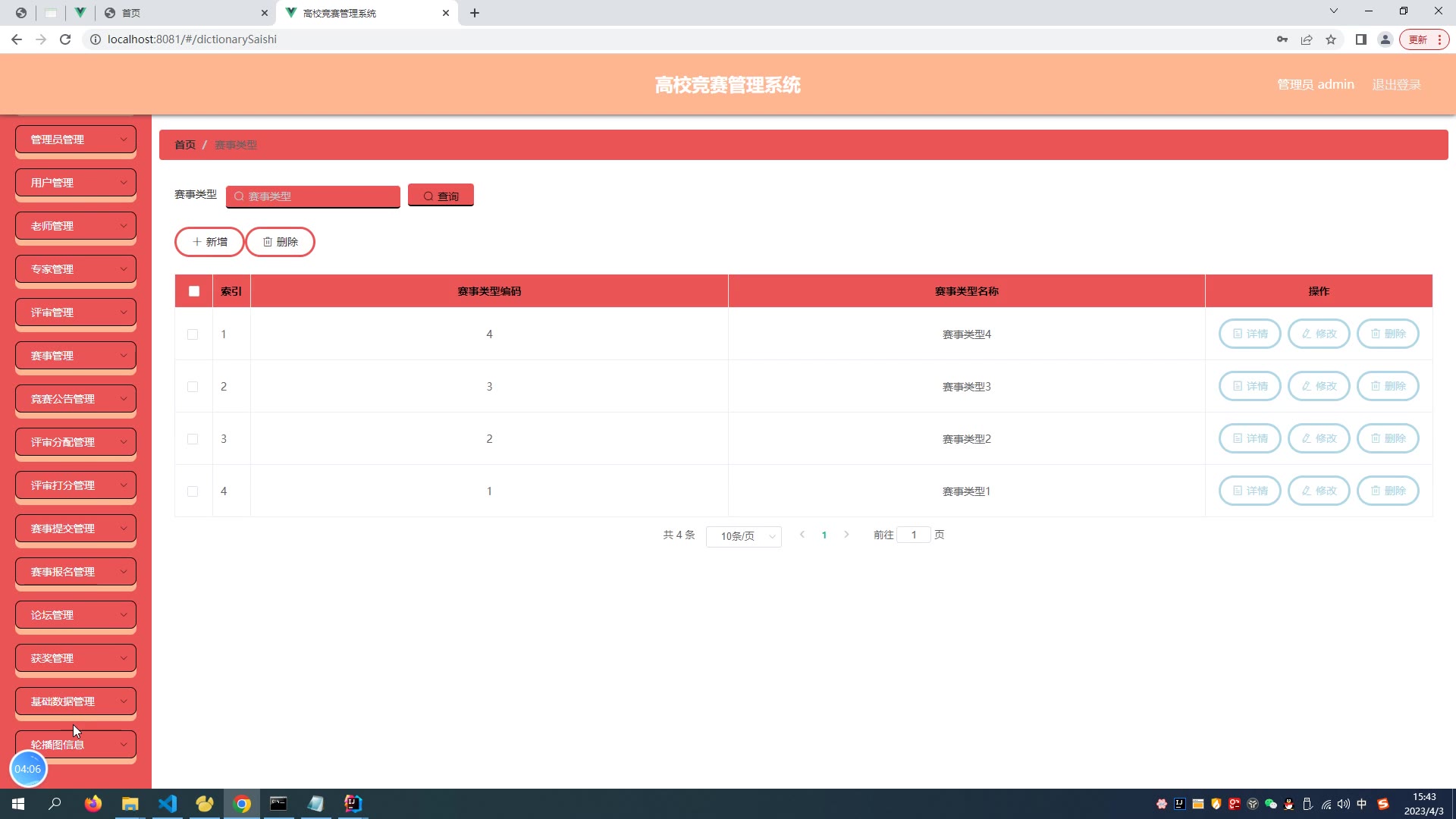Viewport: 1456px width, 819px height.
Task: Click the 详情 button for 赛事类型4
Action: [x=1250, y=334]
